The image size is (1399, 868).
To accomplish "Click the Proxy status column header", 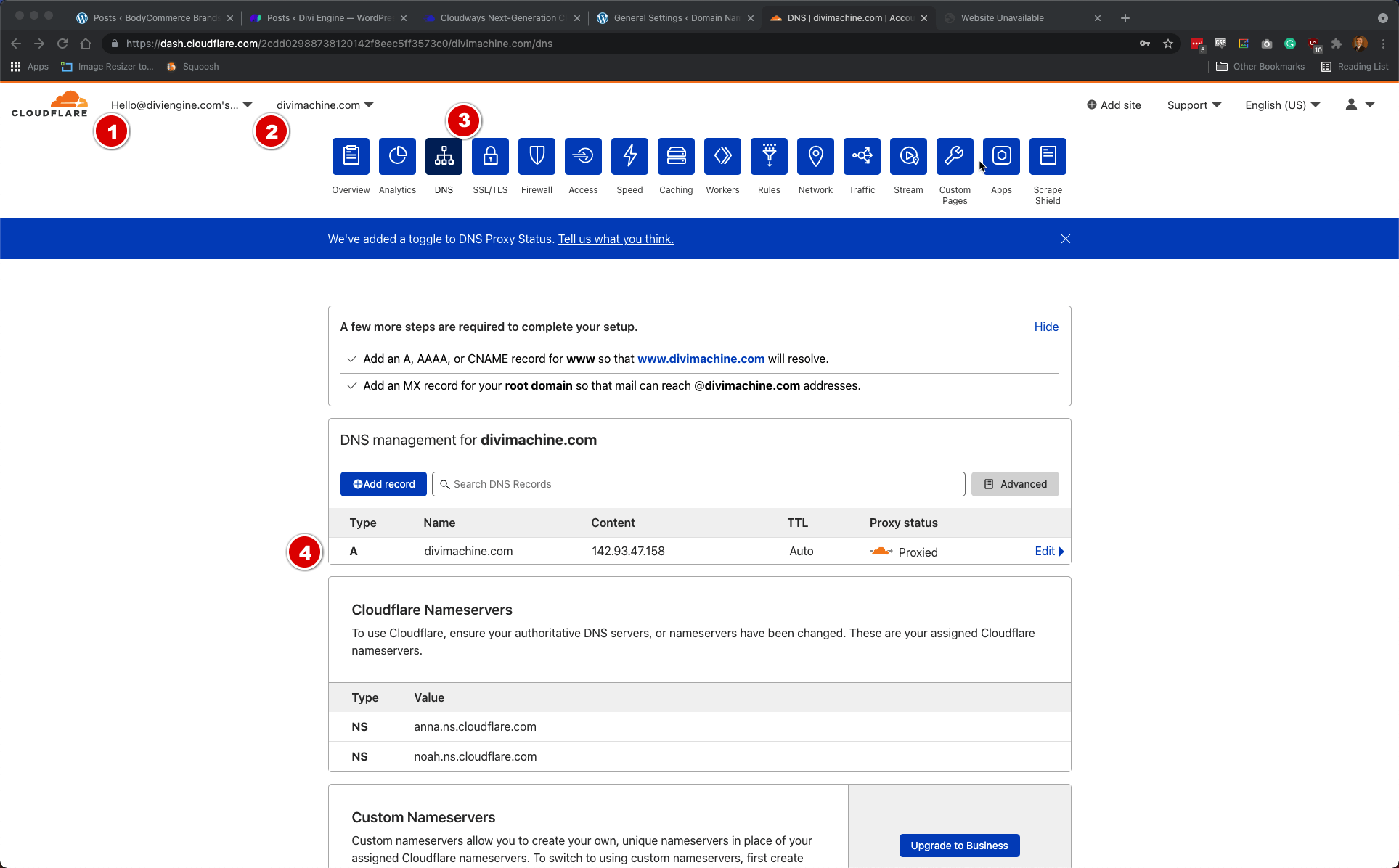I will [x=903, y=523].
